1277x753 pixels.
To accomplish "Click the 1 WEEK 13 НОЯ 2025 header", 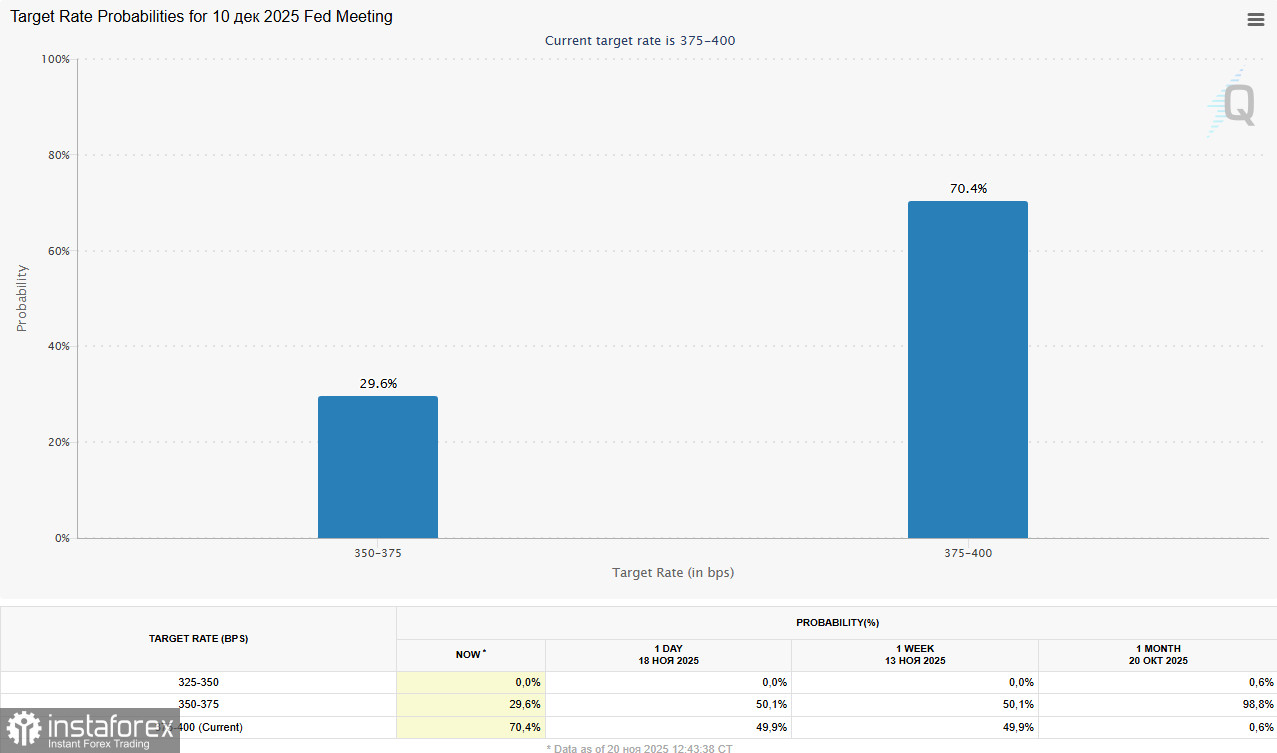I will (x=915, y=655).
